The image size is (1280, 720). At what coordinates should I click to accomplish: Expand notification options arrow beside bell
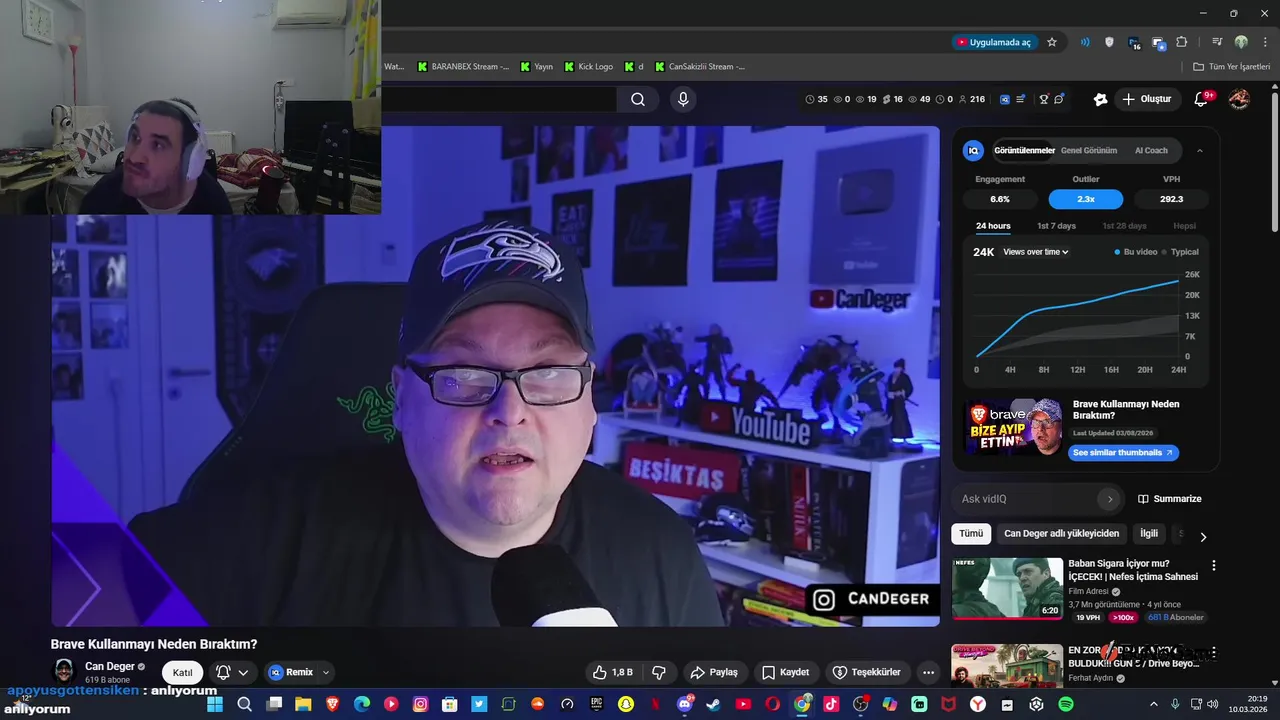[x=243, y=672]
